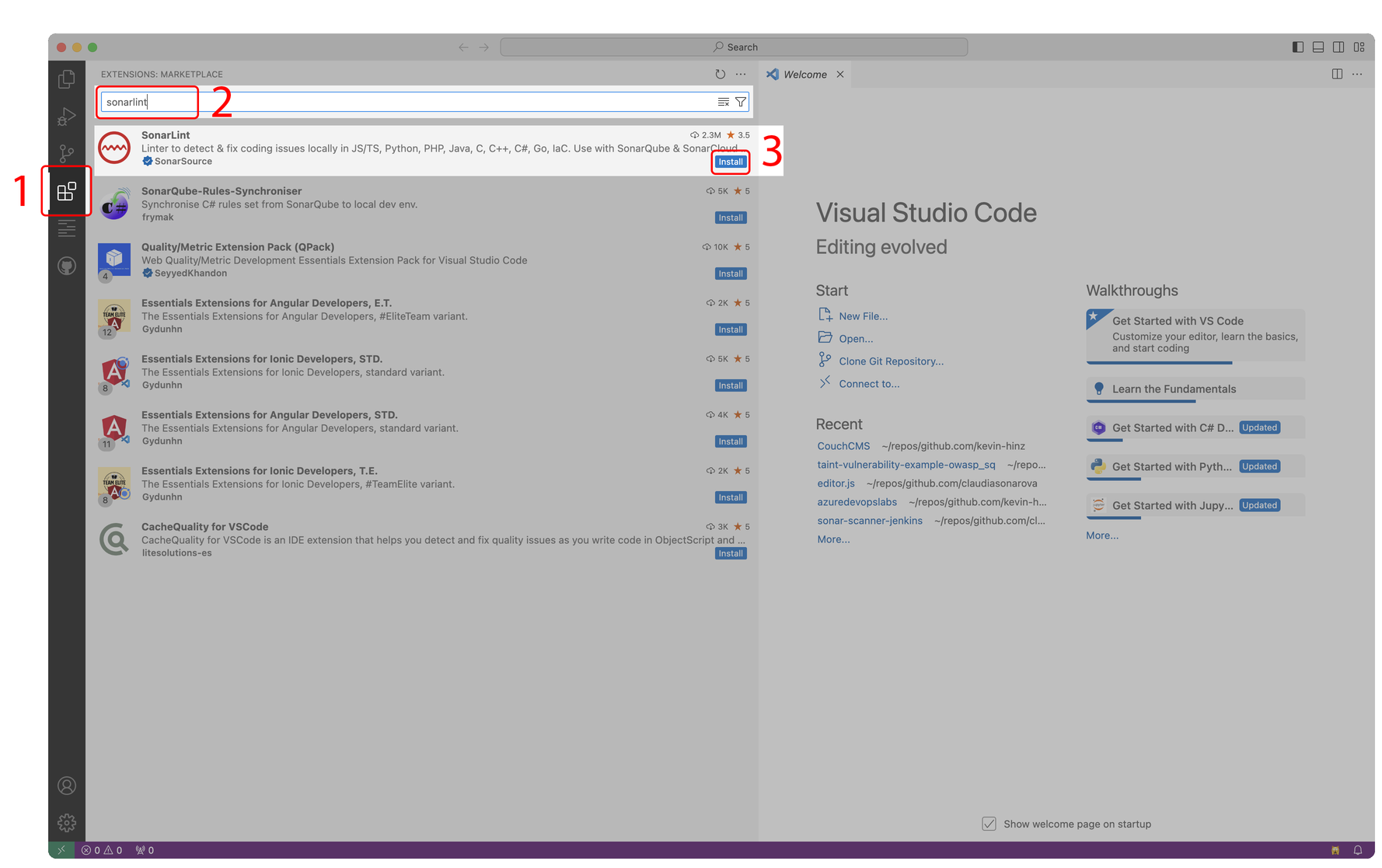Install Essentials Extensions for Ionic Developers, STD.

click(731, 385)
